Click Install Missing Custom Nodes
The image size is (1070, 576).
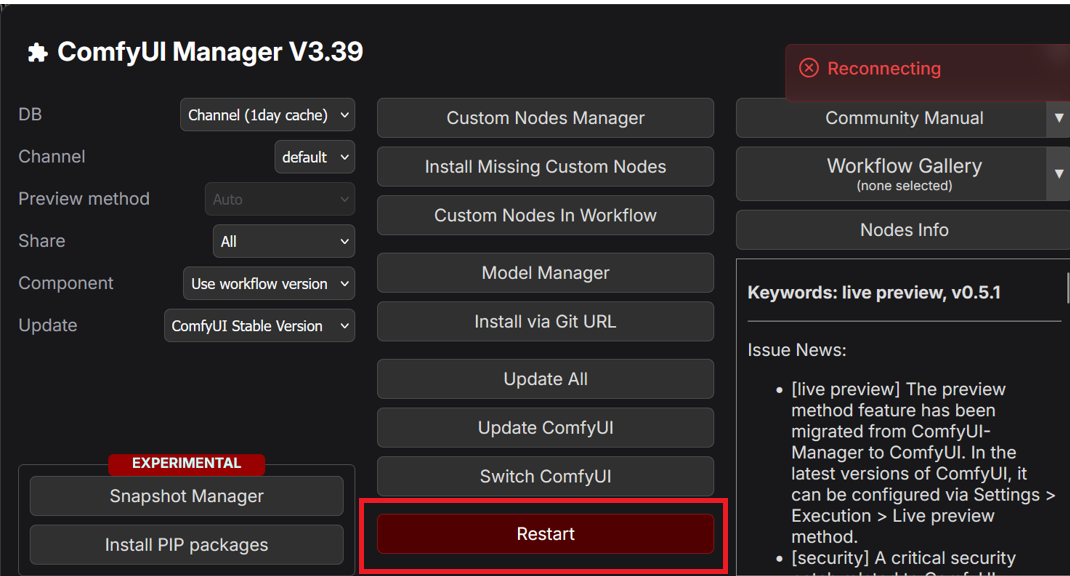pos(545,167)
